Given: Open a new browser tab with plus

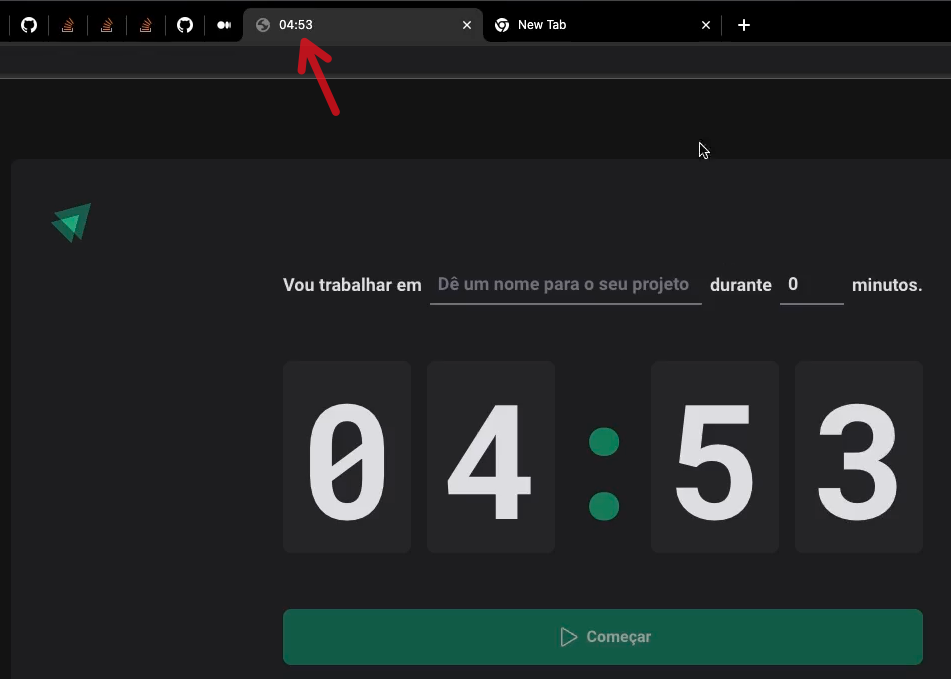Looking at the screenshot, I should pos(744,25).
